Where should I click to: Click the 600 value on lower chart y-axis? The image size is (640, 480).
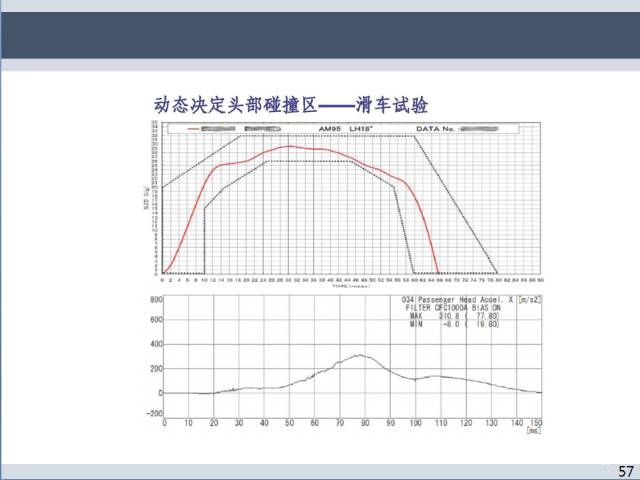tap(156, 320)
